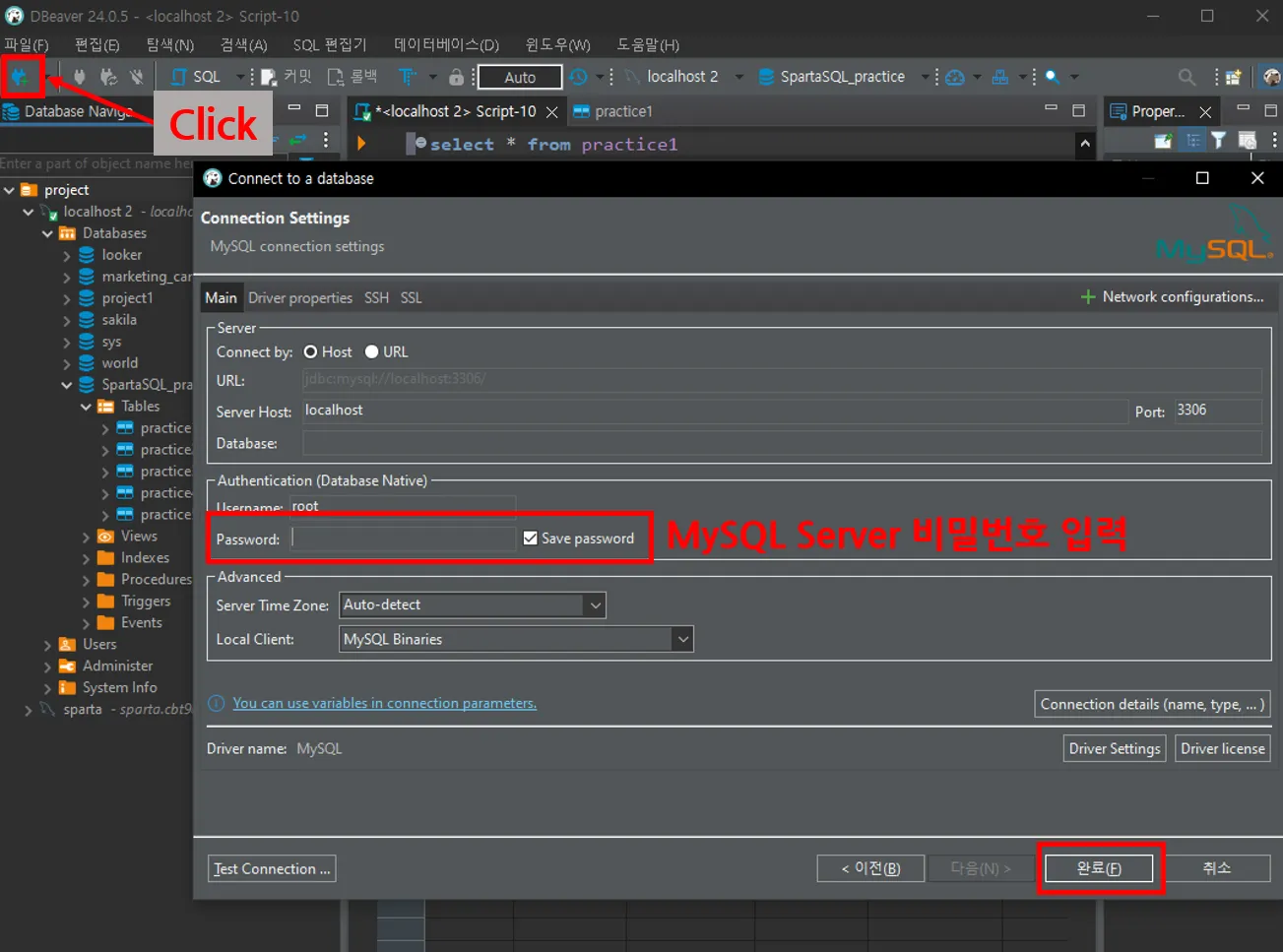The height and width of the screenshot is (952, 1283).
Task: Click the Administer folder icon
Action: click(67, 666)
